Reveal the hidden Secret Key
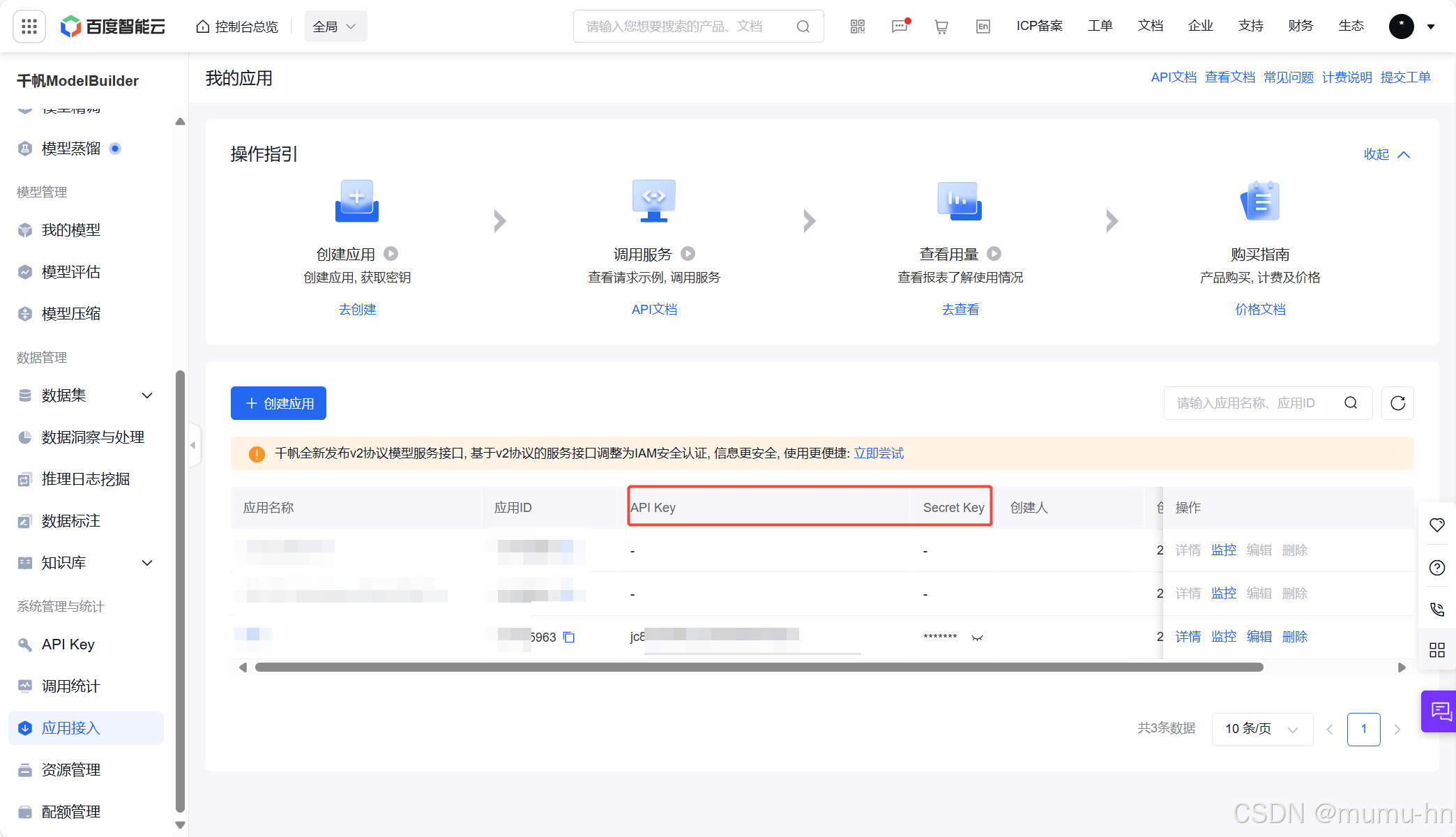Viewport: 1456px width, 837px height. pyautogui.click(x=977, y=637)
